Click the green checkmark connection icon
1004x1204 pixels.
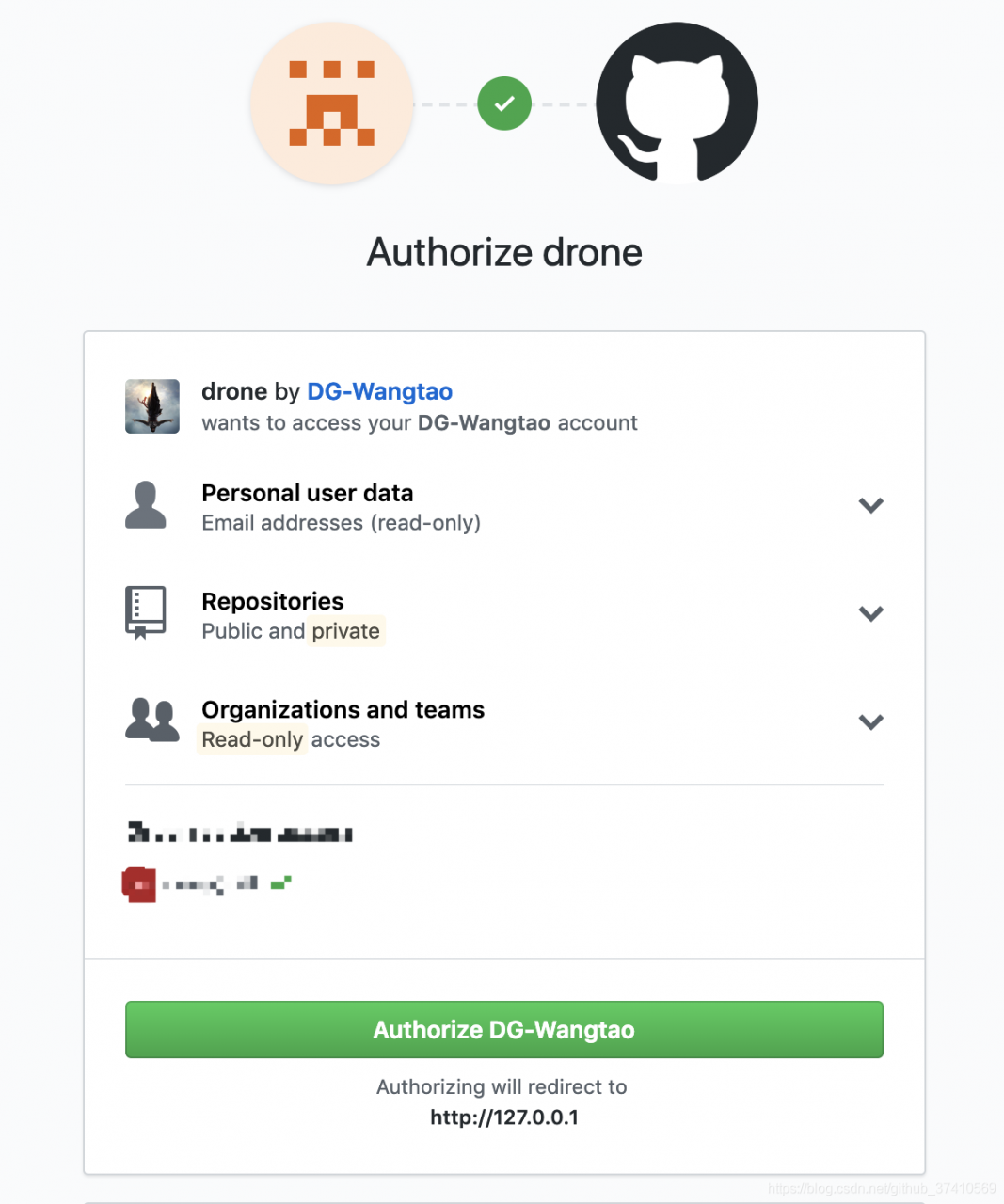pos(504,103)
